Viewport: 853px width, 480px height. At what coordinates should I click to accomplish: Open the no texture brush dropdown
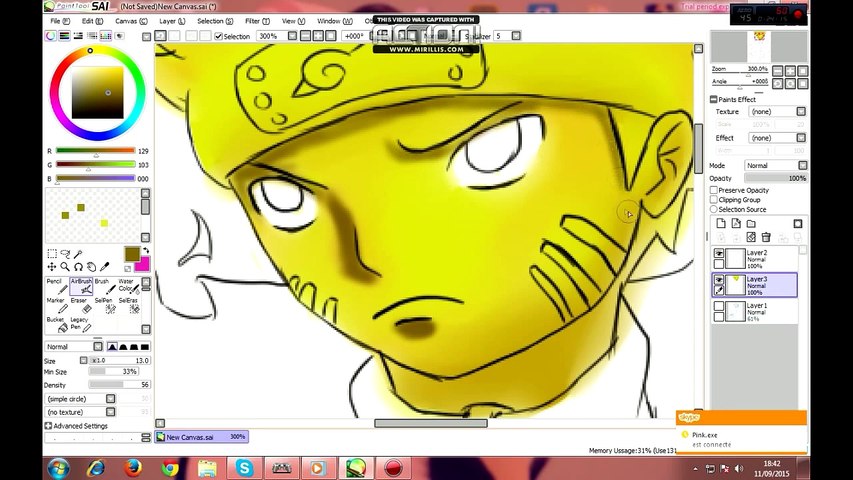click(110, 412)
